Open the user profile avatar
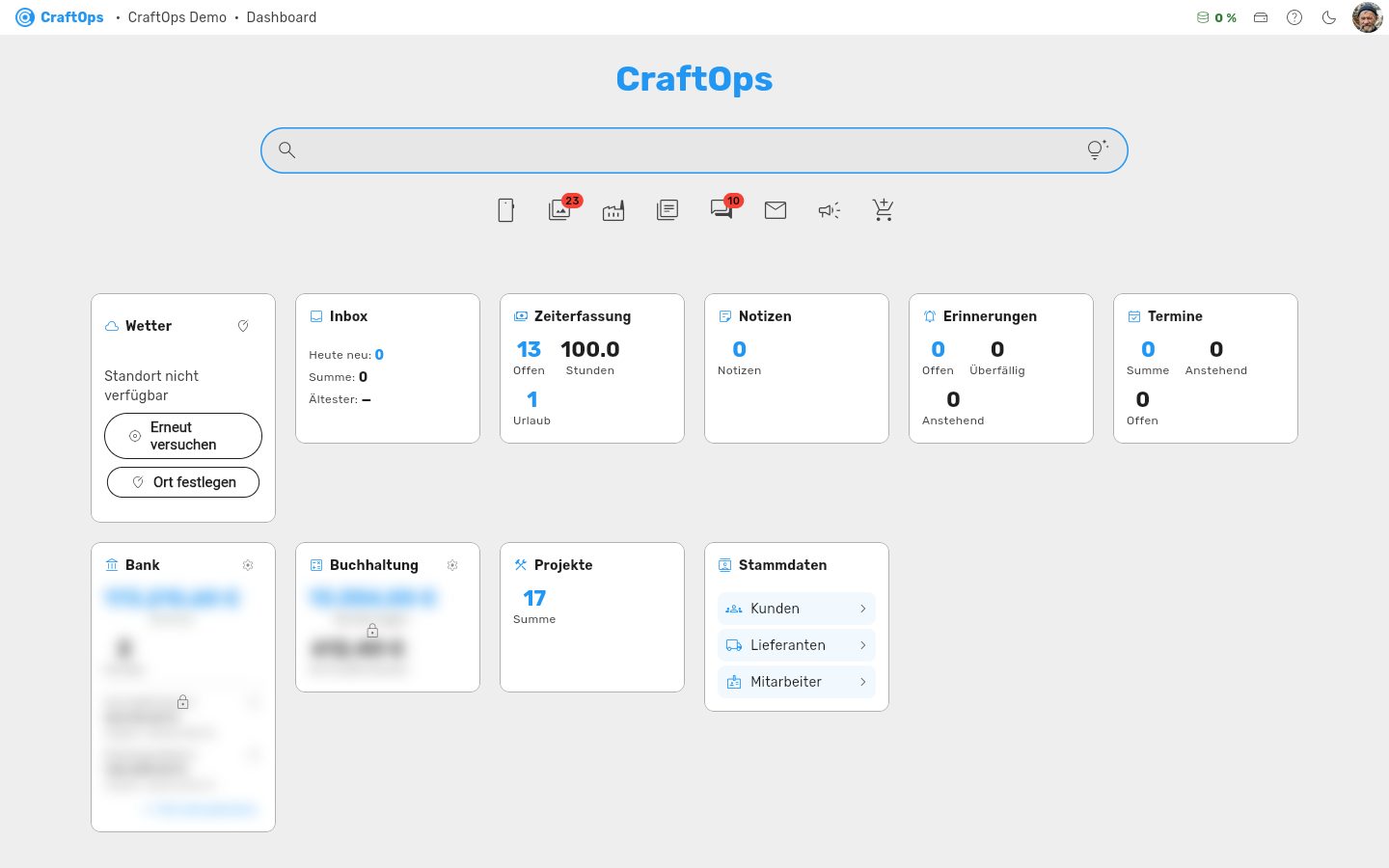The image size is (1389, 868). coord(1367,17)
